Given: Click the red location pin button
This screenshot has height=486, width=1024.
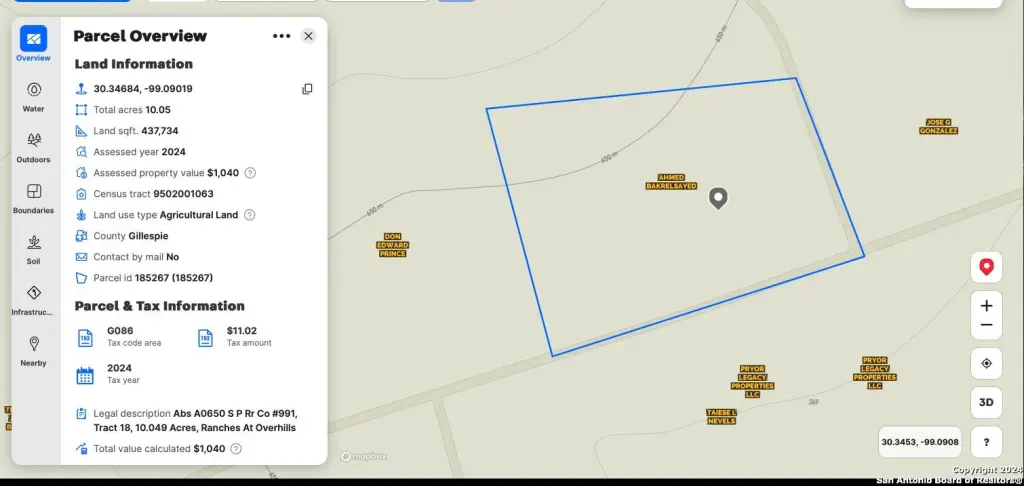Looking at the screenshot, I should pos(986,267).
